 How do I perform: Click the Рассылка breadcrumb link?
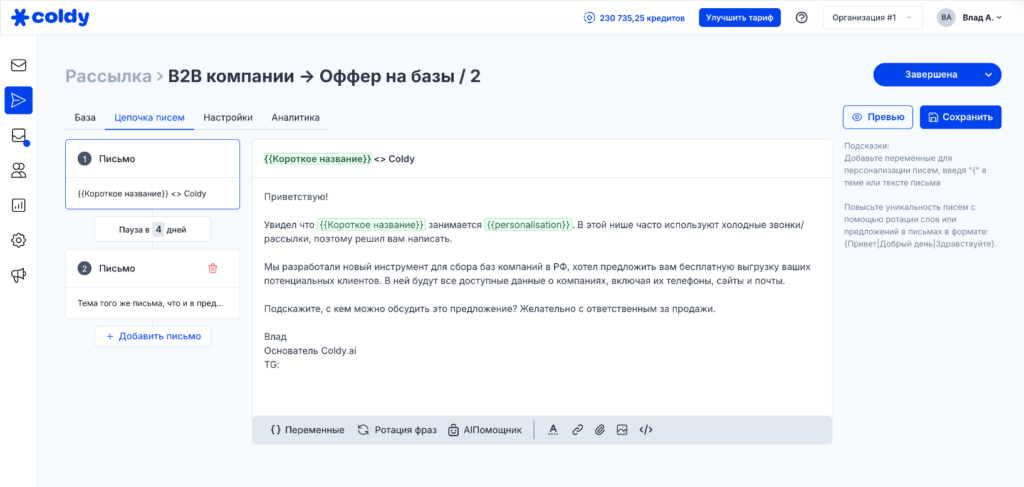(108, 76)
